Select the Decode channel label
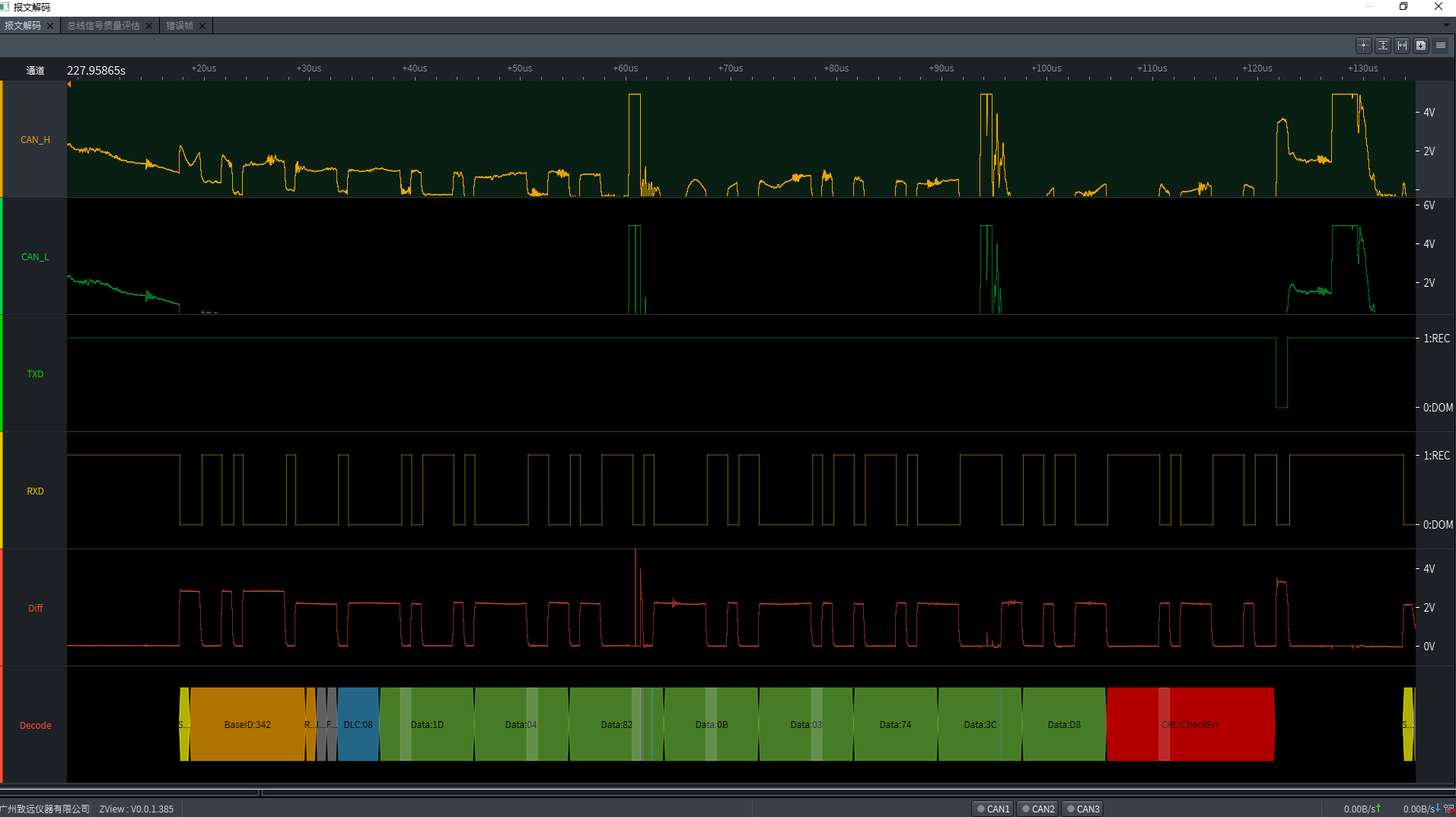Viewport: 1456px width, 817px height. tap(35, 726)
